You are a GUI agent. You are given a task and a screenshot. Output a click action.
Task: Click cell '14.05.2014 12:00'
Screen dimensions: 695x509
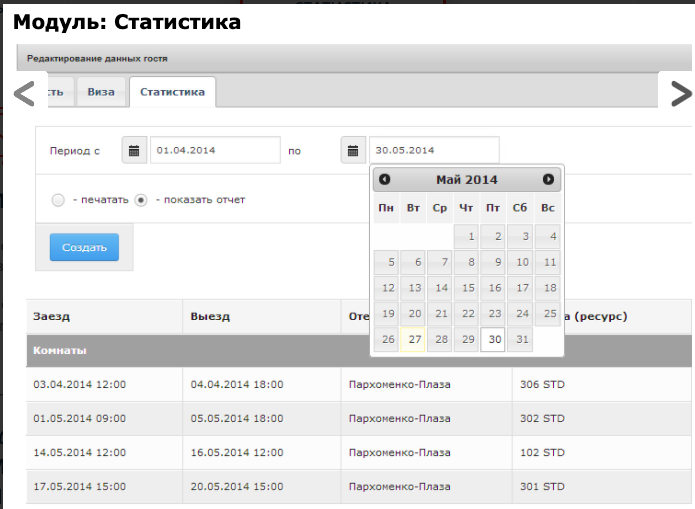[105, 453]
